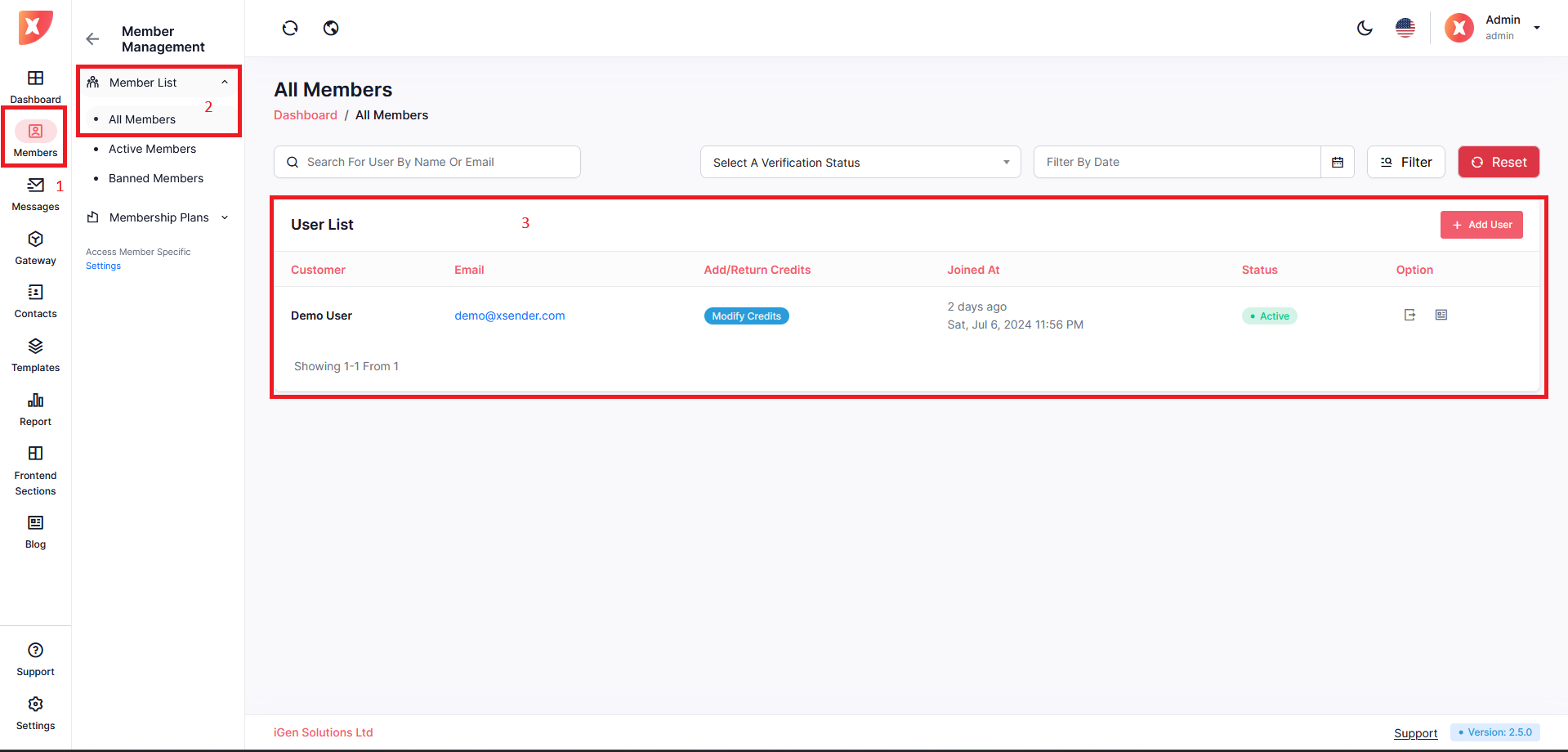Viewport: 1568px width, 752px height.
Task: Select Banned Members submenu item
Action: click(156, 178)
